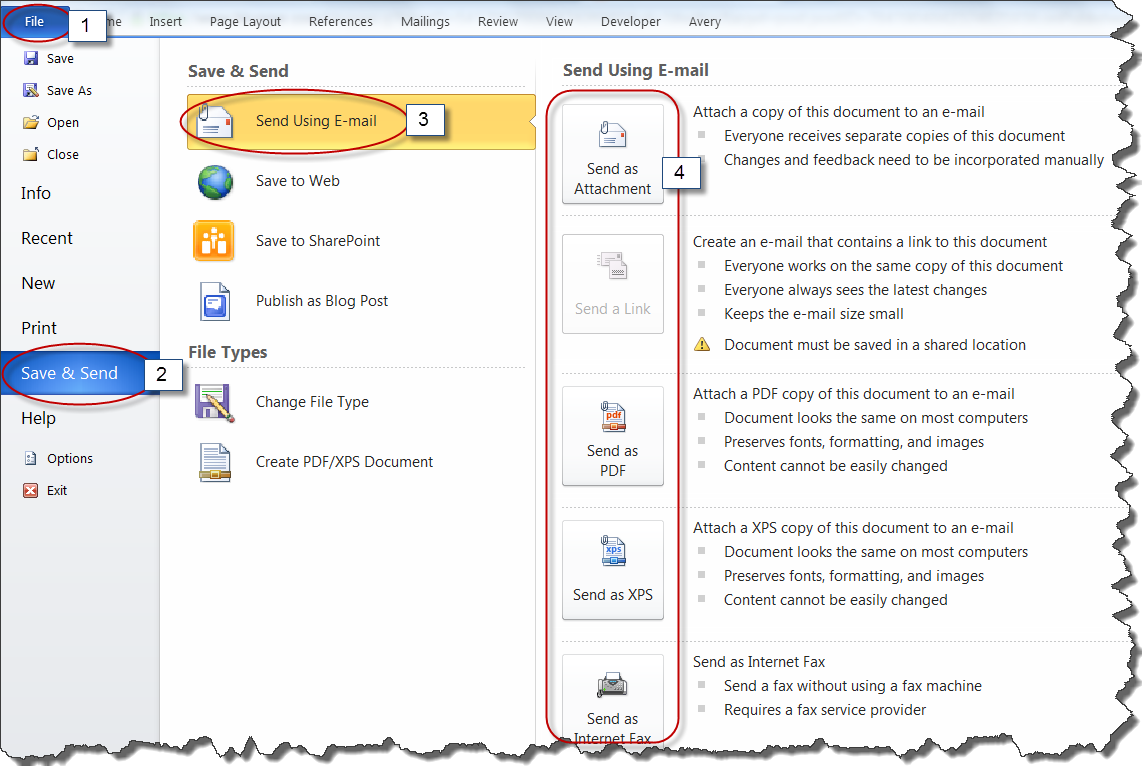This screenshot has width=1142, height=766.
Task: Click the disabled Send a Link button
Action: coord(613,284)
